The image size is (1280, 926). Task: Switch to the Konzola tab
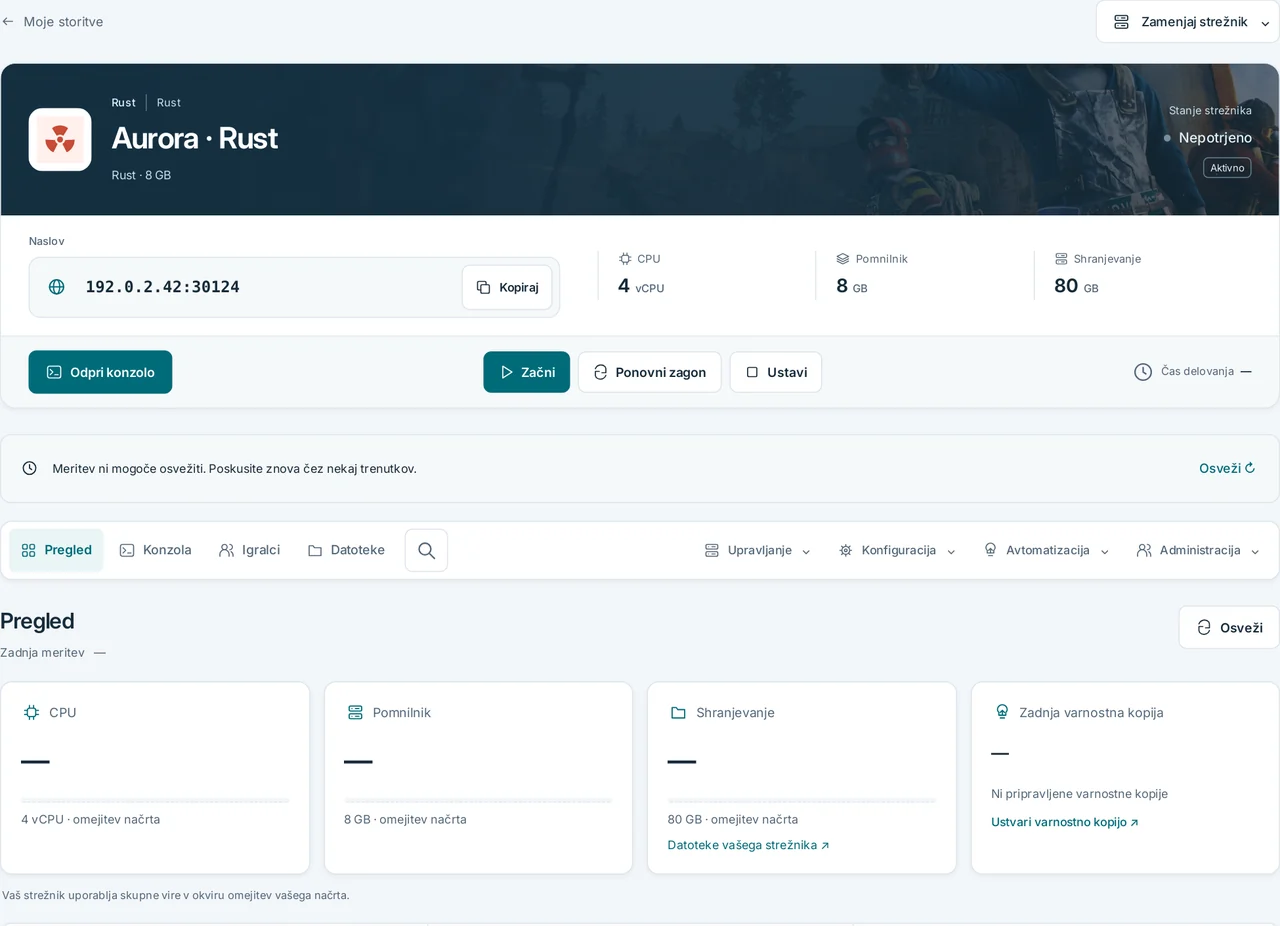(155, 550)
